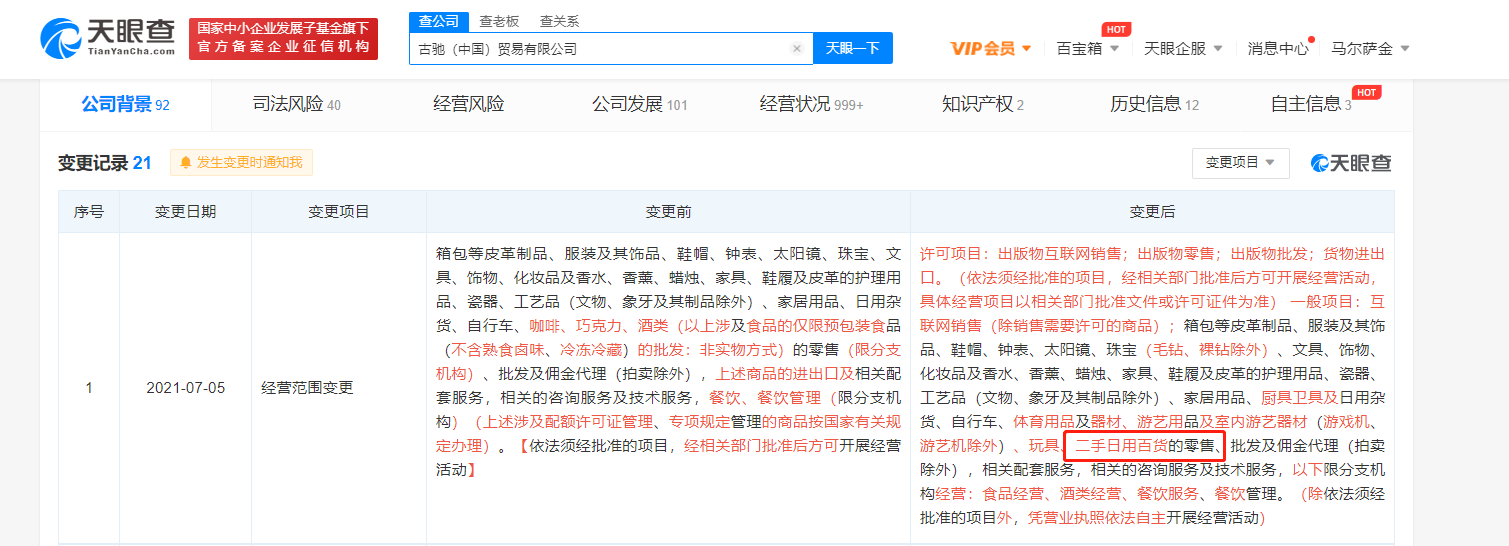Switch to the 经营状况 tab

811,104
